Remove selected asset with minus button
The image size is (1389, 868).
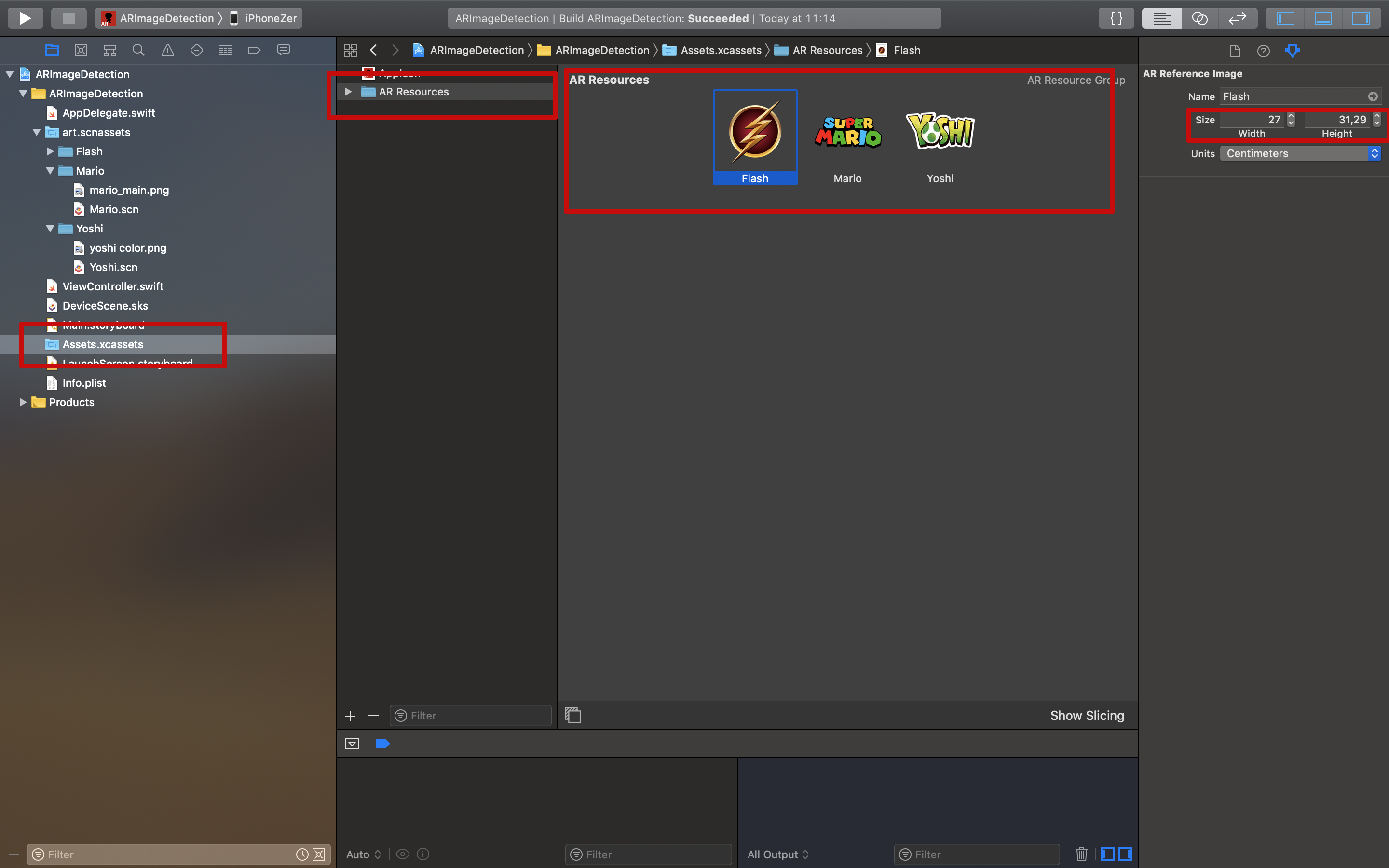[x=374, y=716]
